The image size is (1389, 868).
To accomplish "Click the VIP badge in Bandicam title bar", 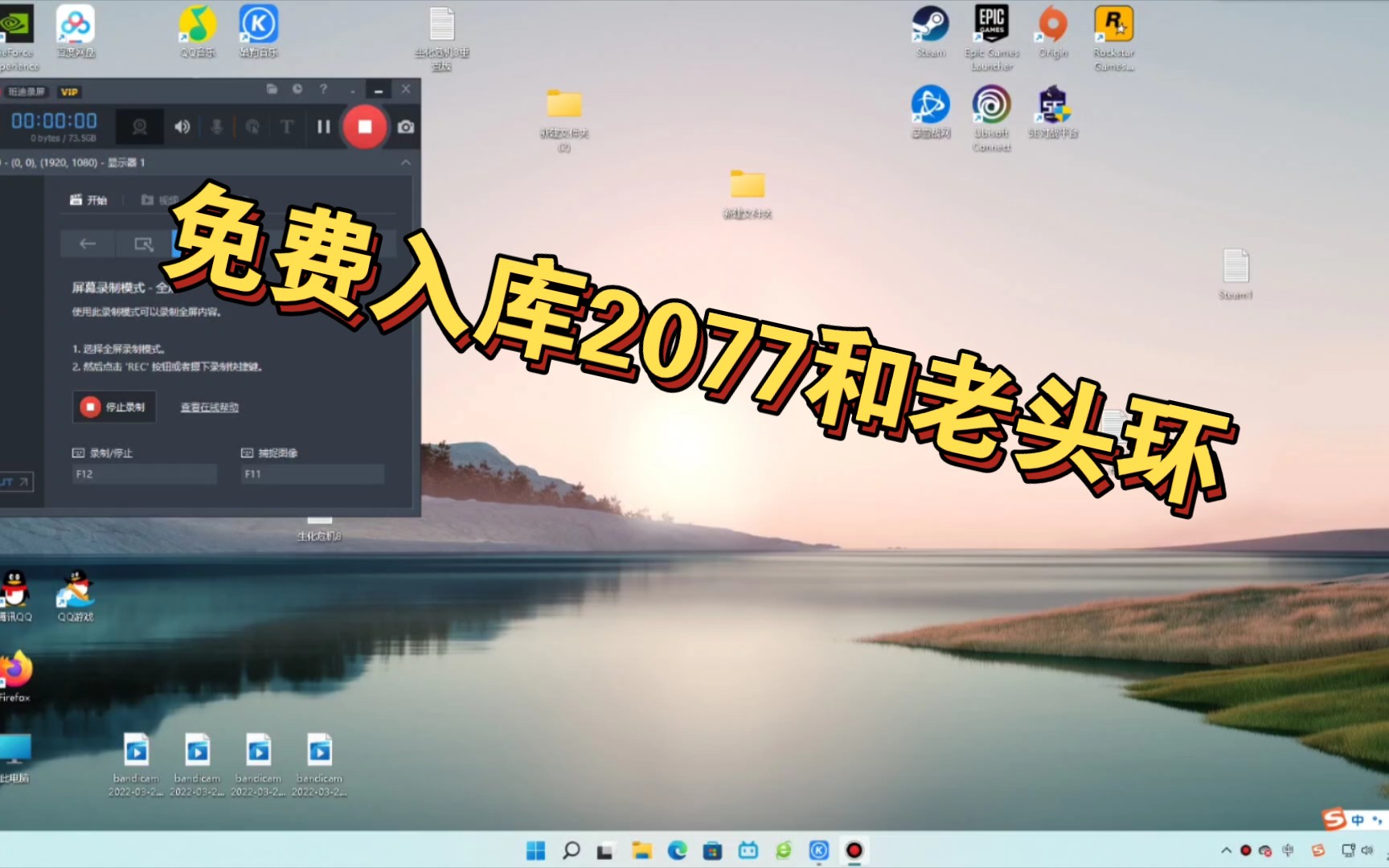I will (69, 92).
